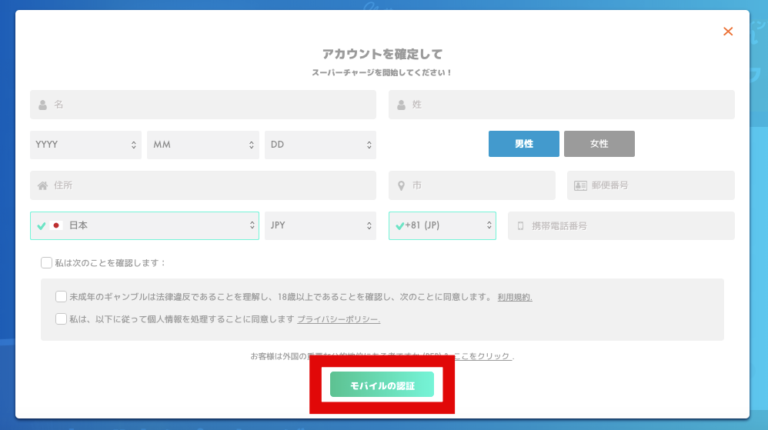Open the 日本 country dropdown
Image resolution: width=768 pixels, height=430 pixels.
click(144, 226)
